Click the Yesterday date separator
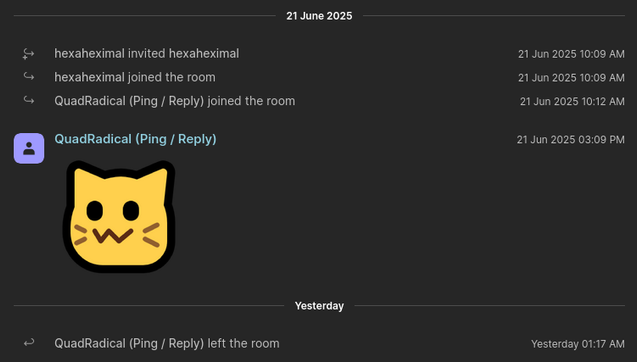Viewport: 637px width, 362px height. (319, 306)
